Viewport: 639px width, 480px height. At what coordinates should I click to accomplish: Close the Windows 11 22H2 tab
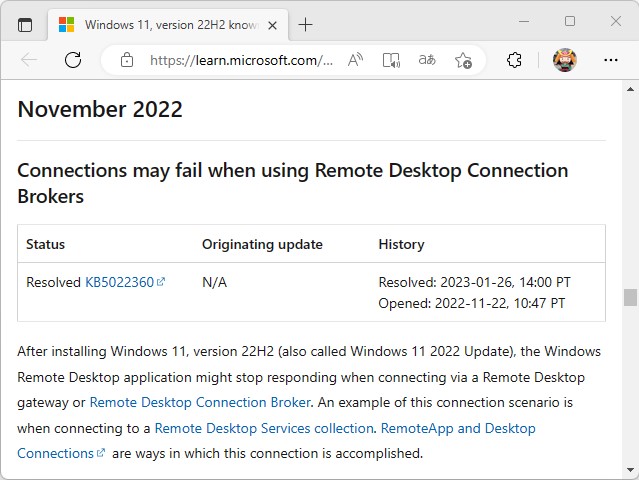click(270, 24)
